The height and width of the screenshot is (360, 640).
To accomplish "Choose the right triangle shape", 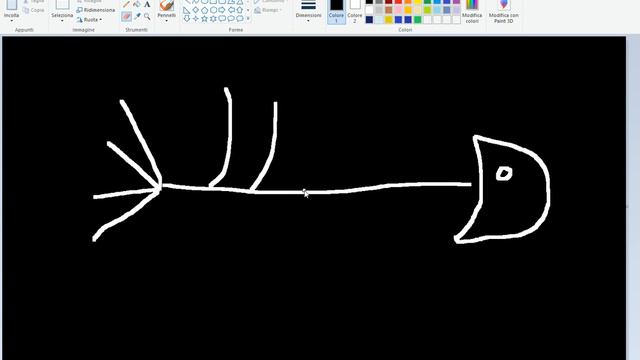I will tap(187, 10).
